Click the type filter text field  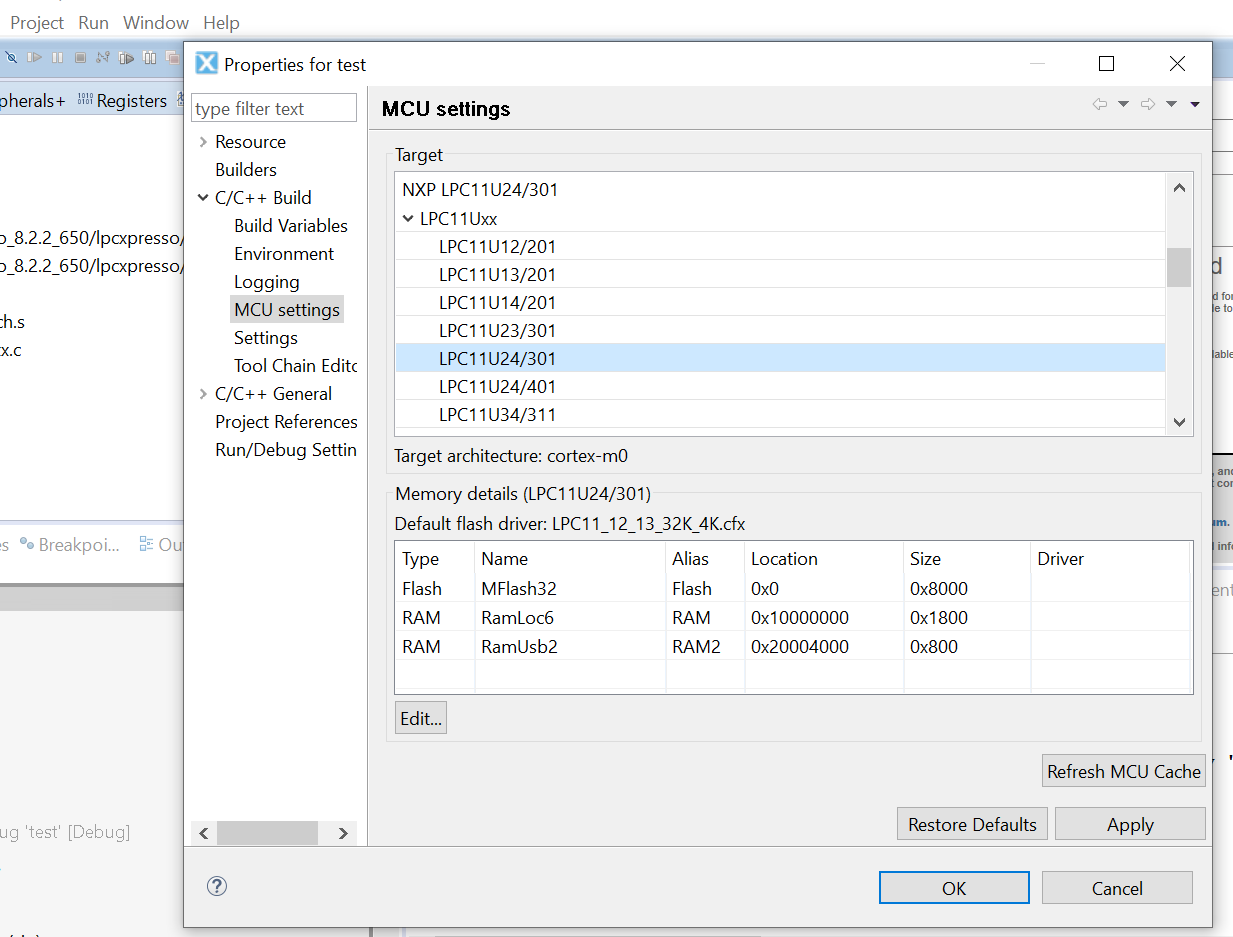273,107
